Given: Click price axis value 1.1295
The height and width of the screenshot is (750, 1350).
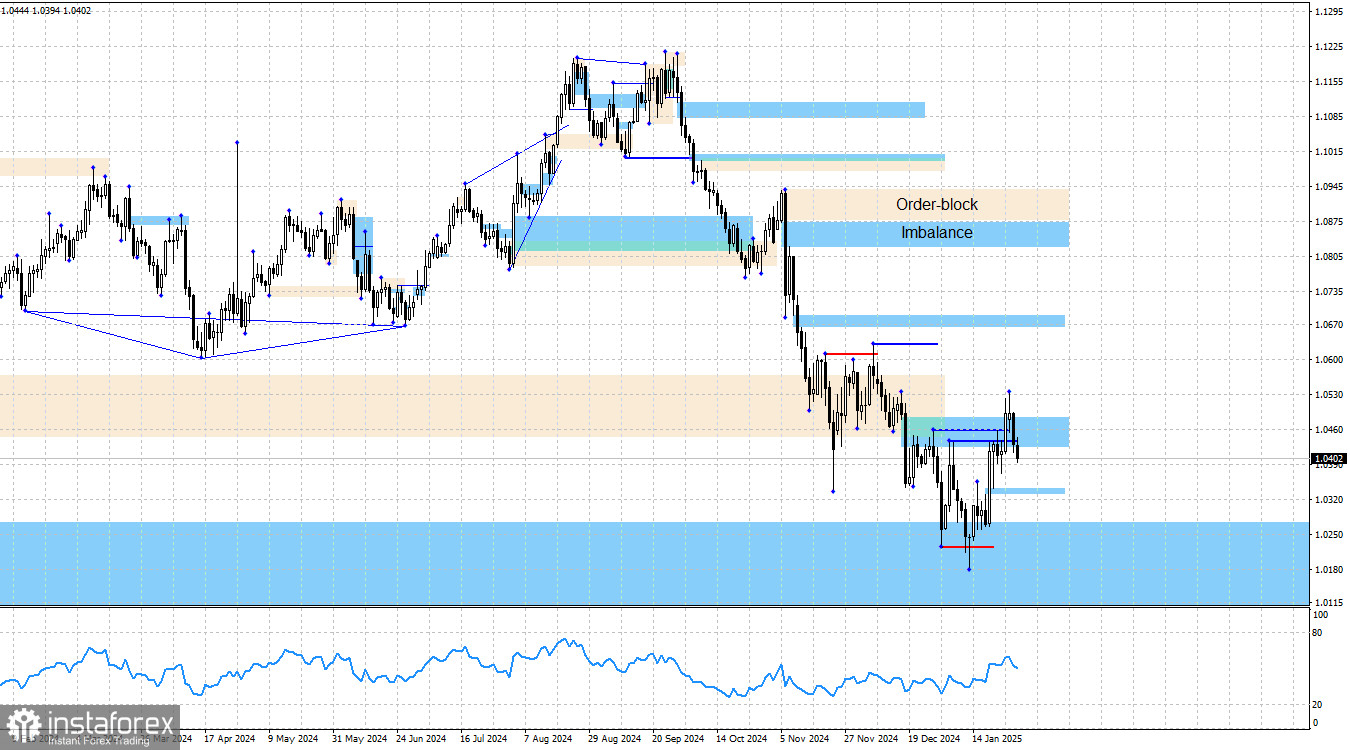Looking at the screenshot, I should coord(1329,12).
